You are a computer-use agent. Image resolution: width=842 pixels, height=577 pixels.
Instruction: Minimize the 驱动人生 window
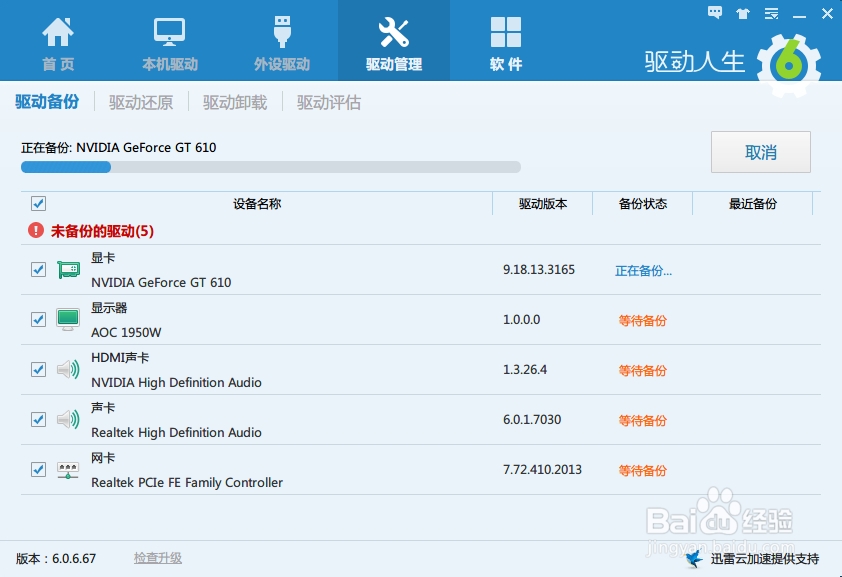pyautogui.click(x=799, y=16)
